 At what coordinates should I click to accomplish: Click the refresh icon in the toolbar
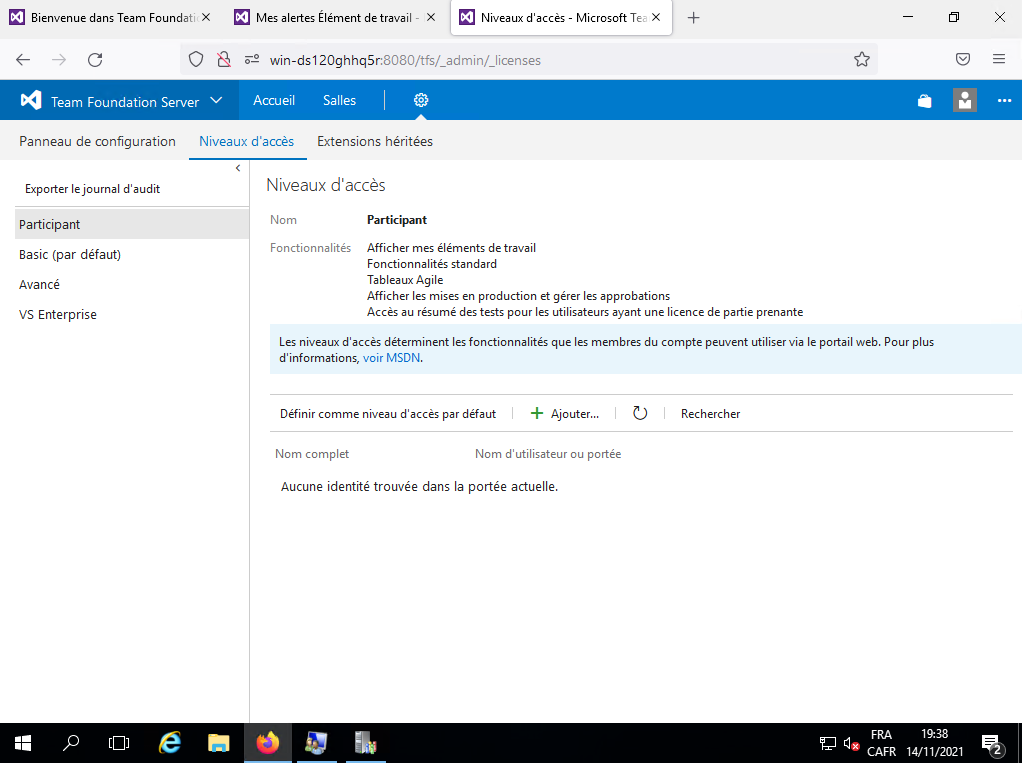tap(640, 414)
